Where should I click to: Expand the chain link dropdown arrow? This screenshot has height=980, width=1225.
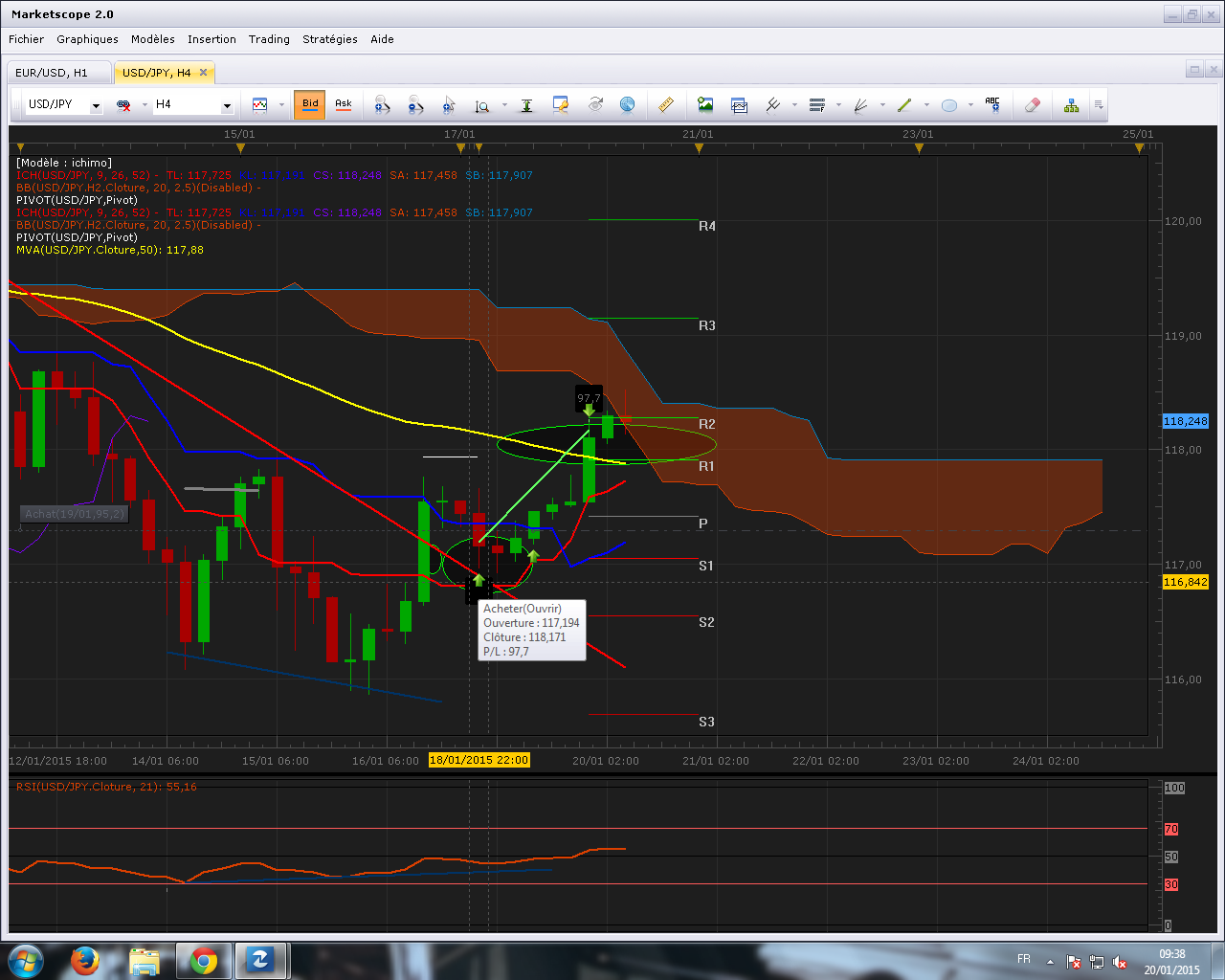pyautogui.click(x=145, y=105)
